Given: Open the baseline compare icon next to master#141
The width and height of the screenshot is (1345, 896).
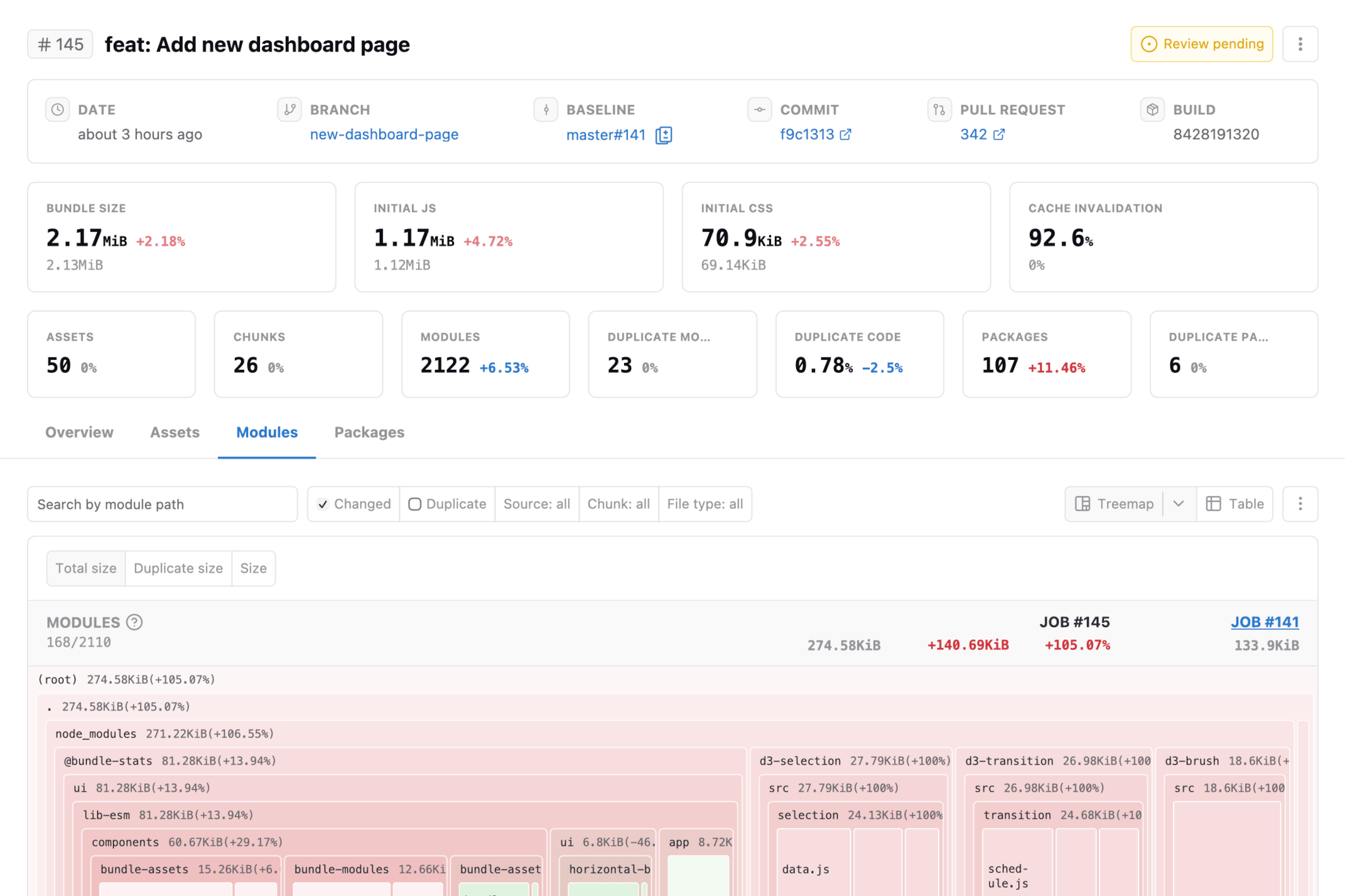Looking at the screenshot, I should click(664, 135).
